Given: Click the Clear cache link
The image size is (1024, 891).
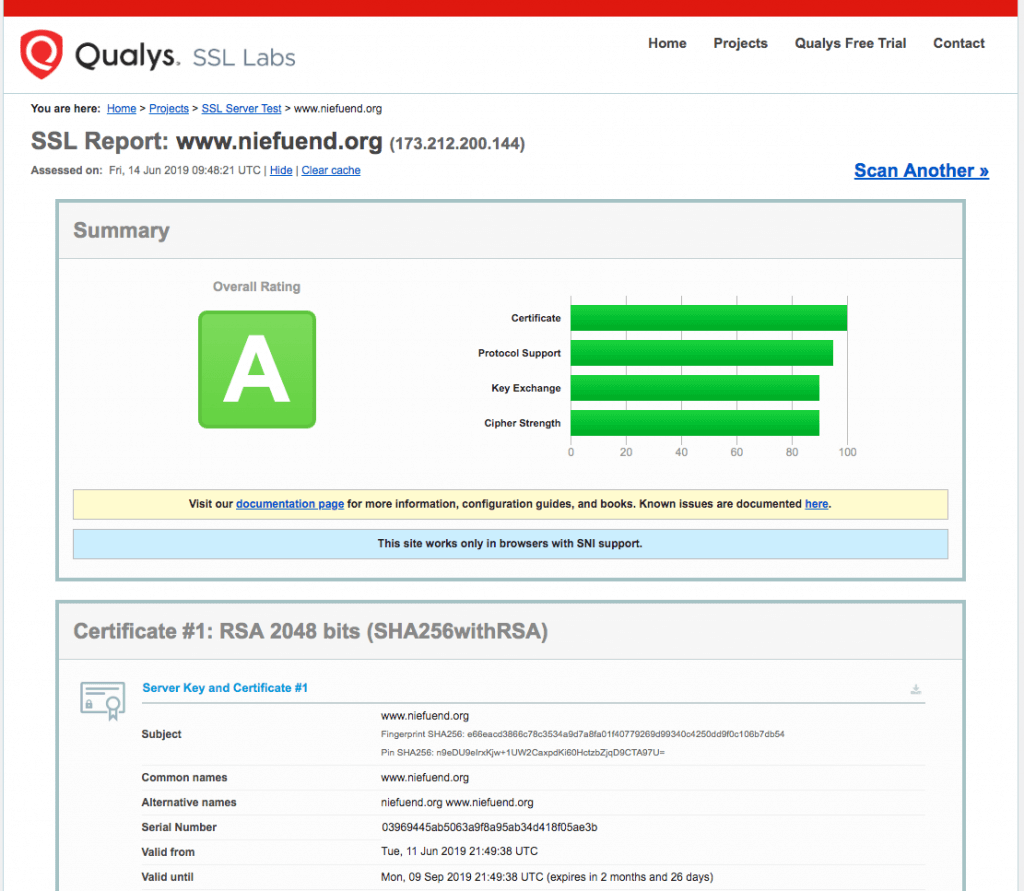Looking at the screenshot, I should [x=330, y=170].
